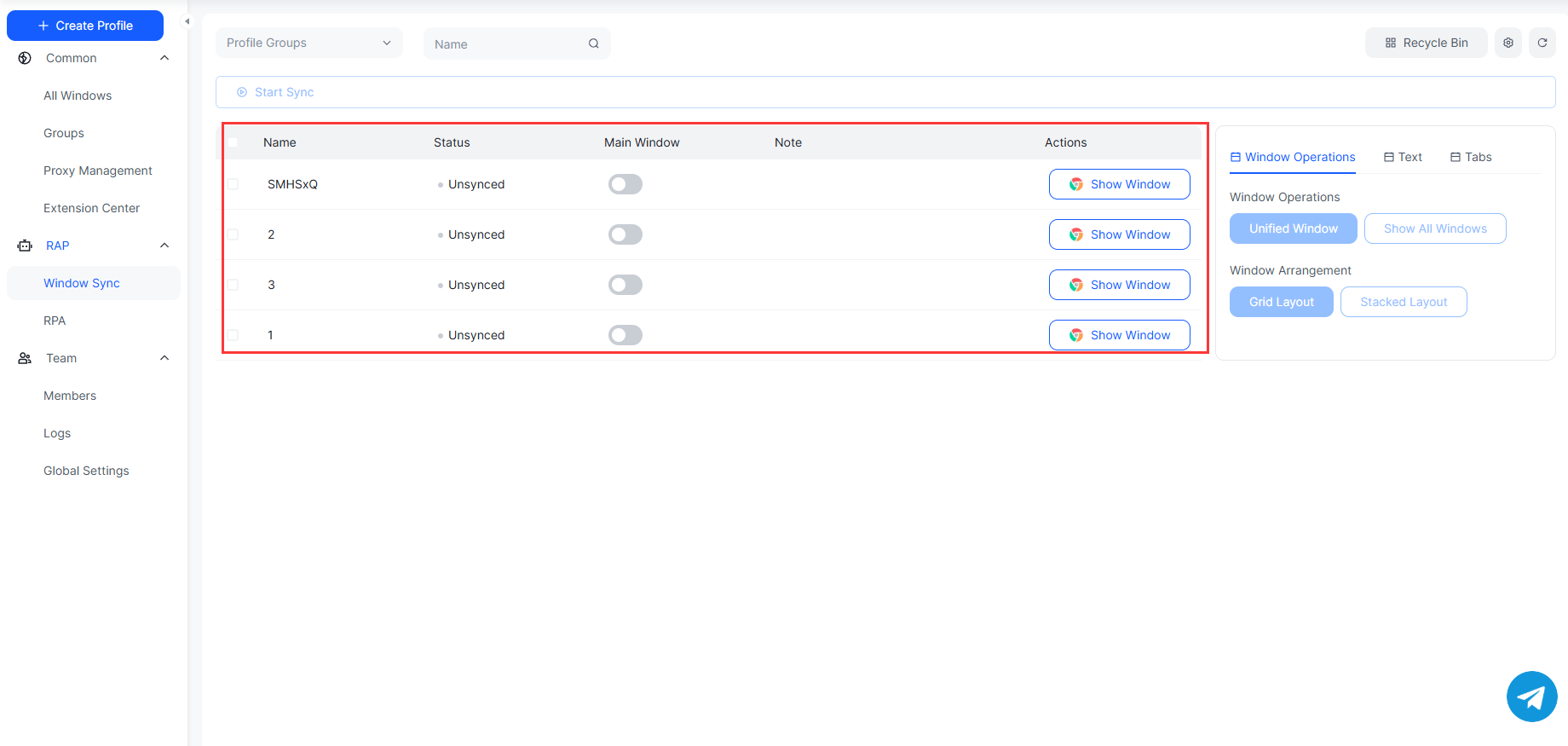The width and height of the screenshot is (1568, 746).
Task: Click the Name search input field
Action: pyautogui.click(x=507, y=44)
